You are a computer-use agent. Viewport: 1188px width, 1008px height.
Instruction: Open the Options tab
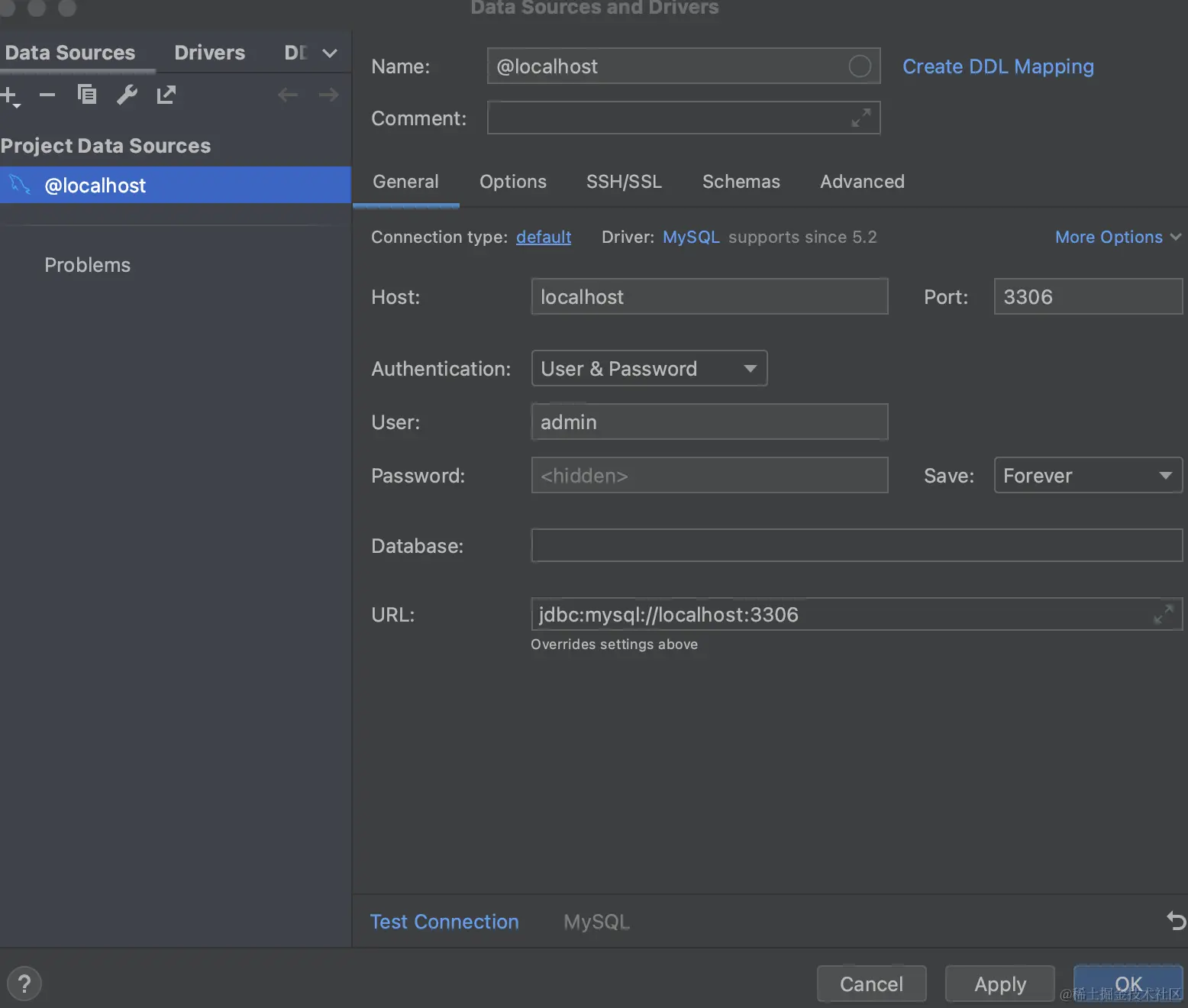(x=513, y=182)
